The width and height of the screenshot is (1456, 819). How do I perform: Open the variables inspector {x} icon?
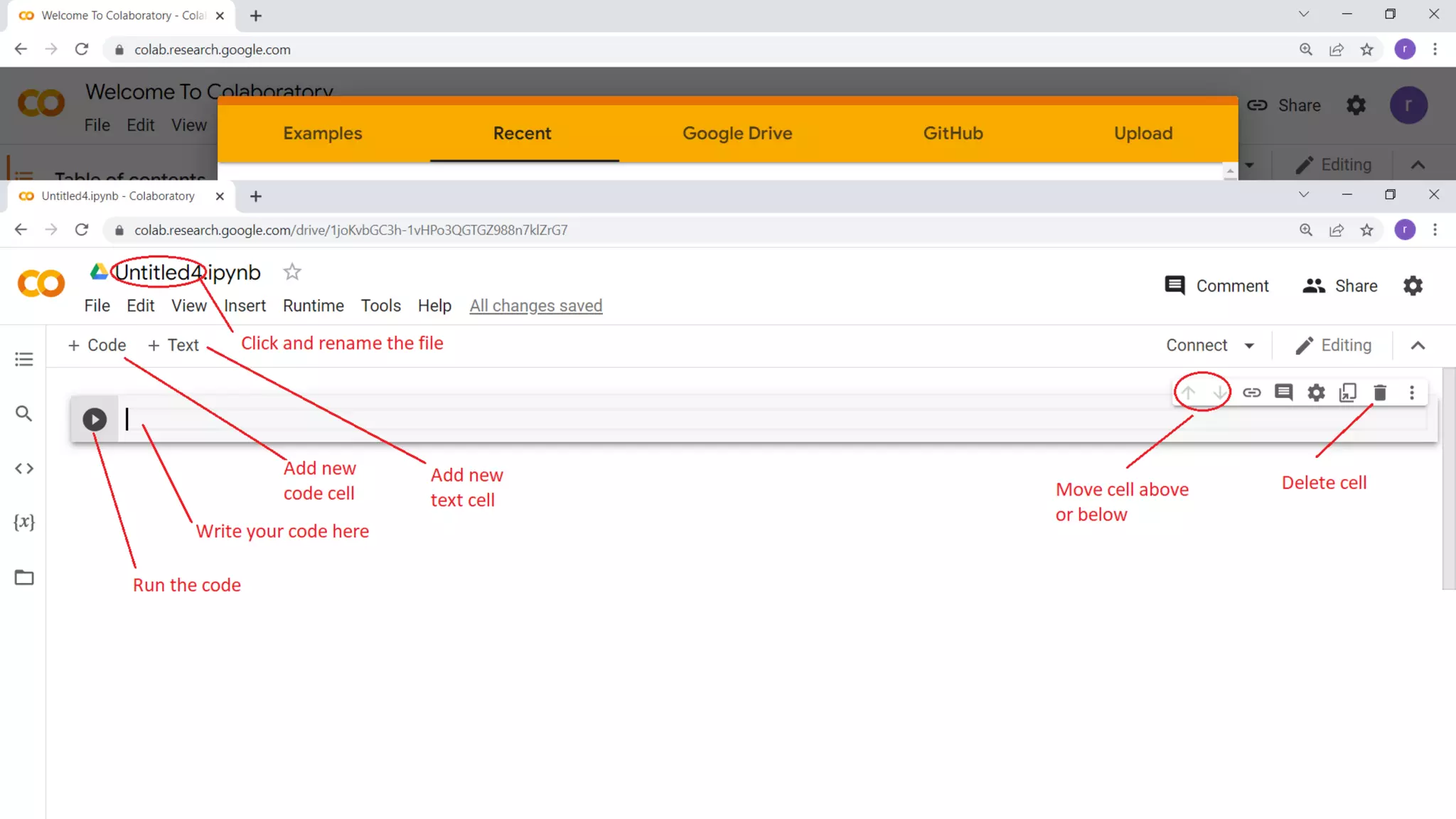(24, 523)
